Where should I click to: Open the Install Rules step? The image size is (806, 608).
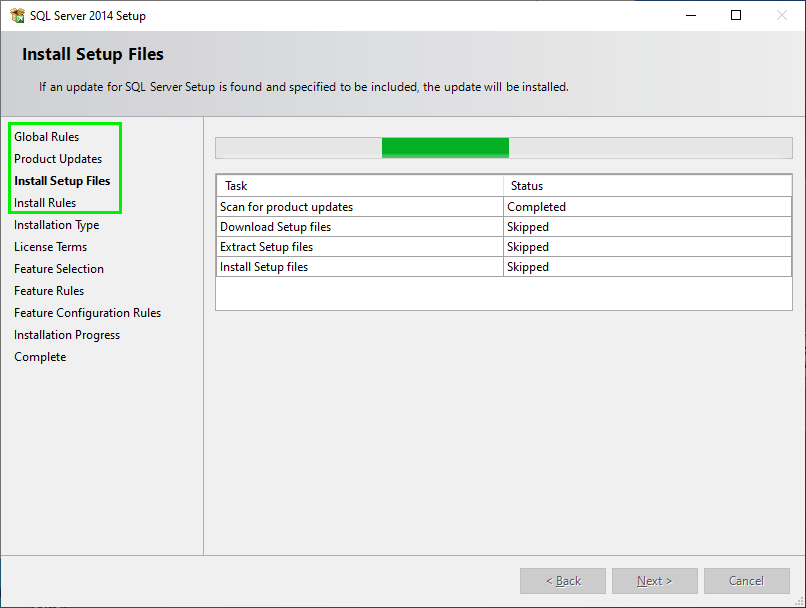click(x=44, y=202)
